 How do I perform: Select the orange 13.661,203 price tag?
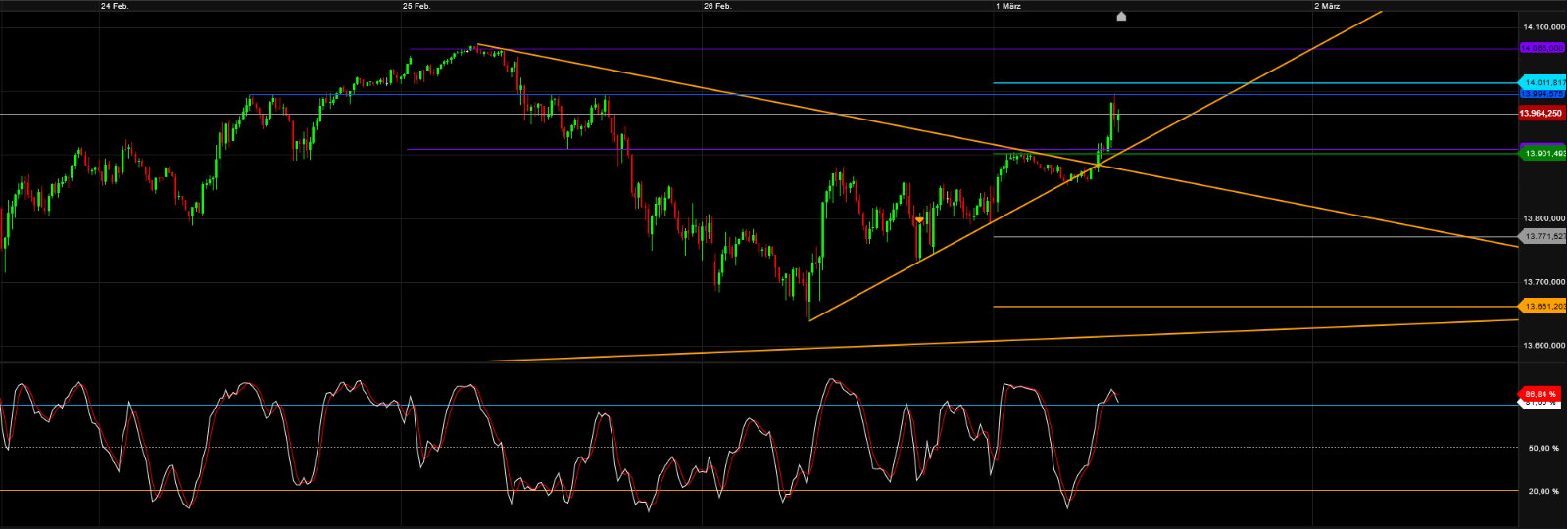[x=1543, y=307]
